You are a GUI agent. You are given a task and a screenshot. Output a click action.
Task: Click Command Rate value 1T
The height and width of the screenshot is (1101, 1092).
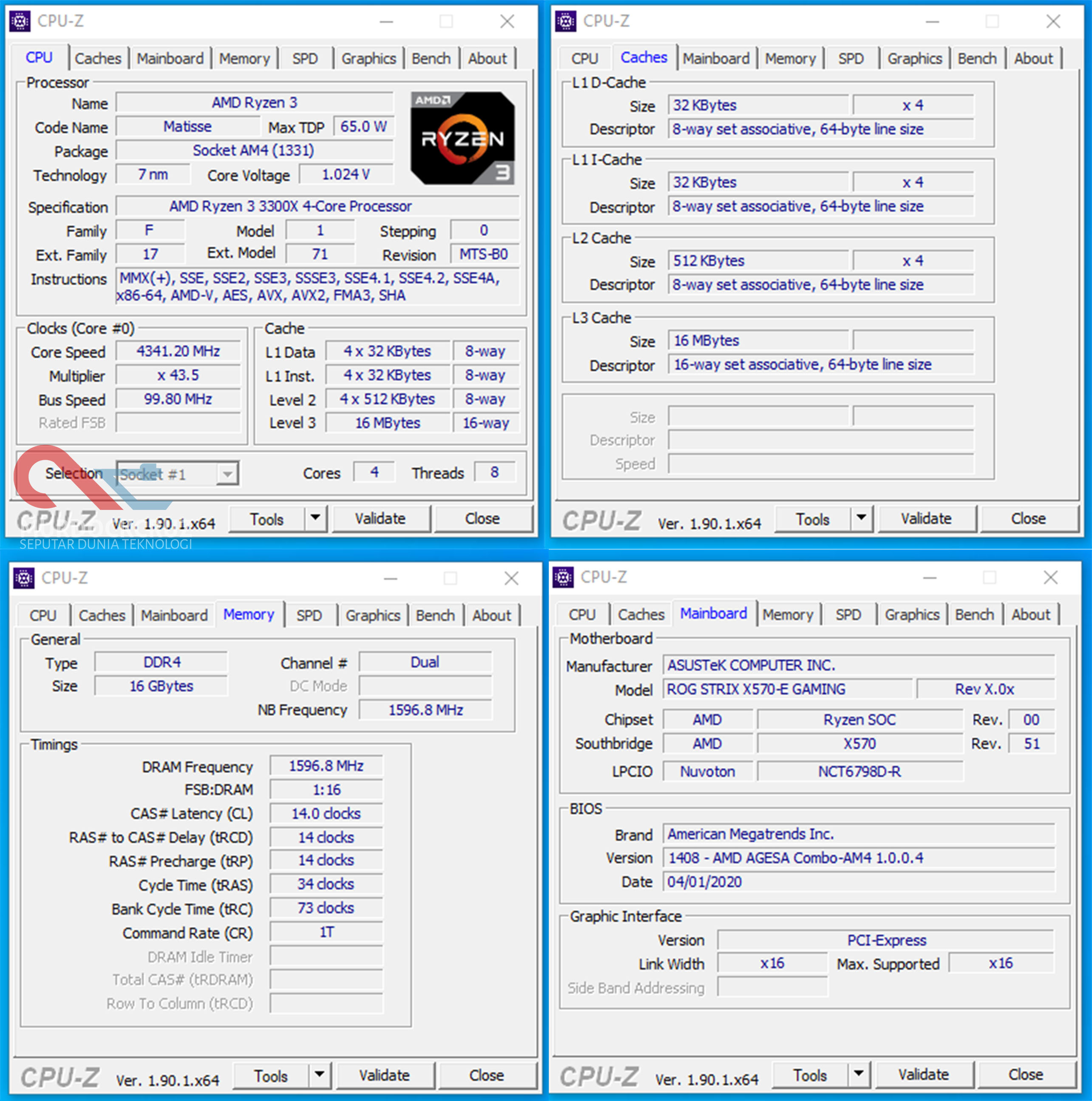pyautogui.click(x=326, y=932)
